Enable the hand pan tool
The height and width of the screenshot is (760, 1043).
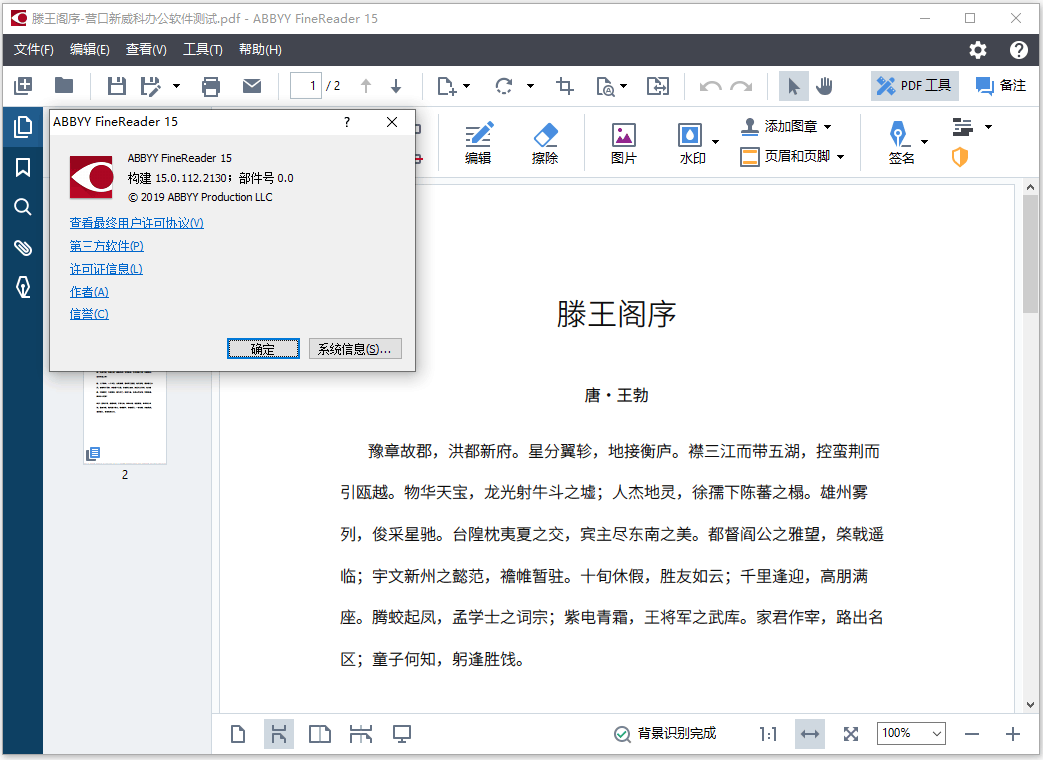coord(825,86)
